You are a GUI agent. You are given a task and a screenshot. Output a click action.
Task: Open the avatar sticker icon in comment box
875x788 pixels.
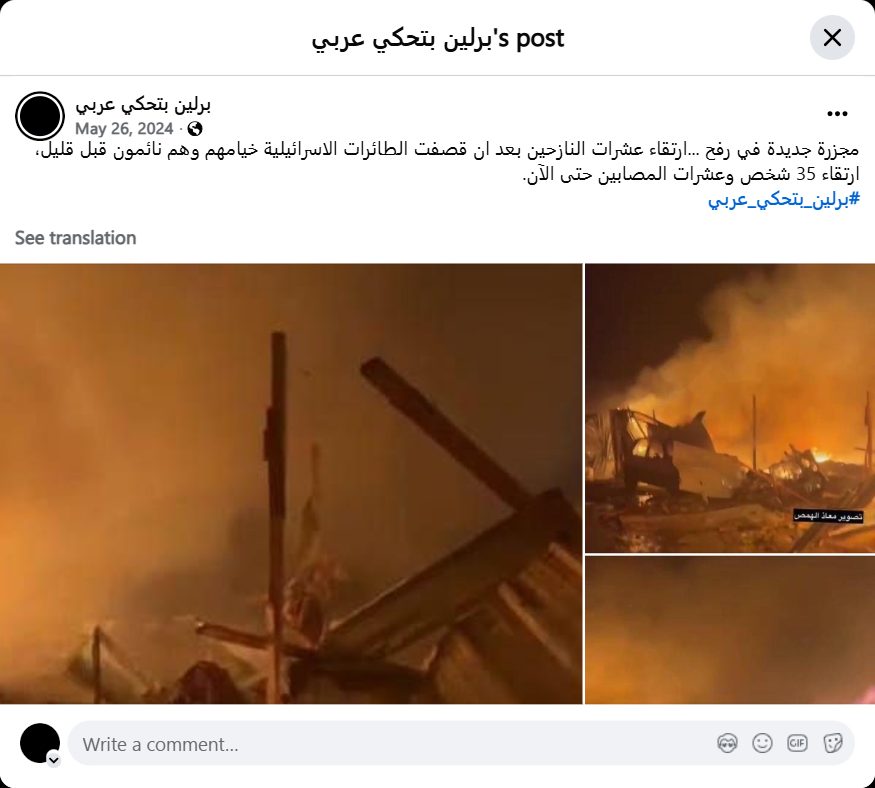pos(727,743)
